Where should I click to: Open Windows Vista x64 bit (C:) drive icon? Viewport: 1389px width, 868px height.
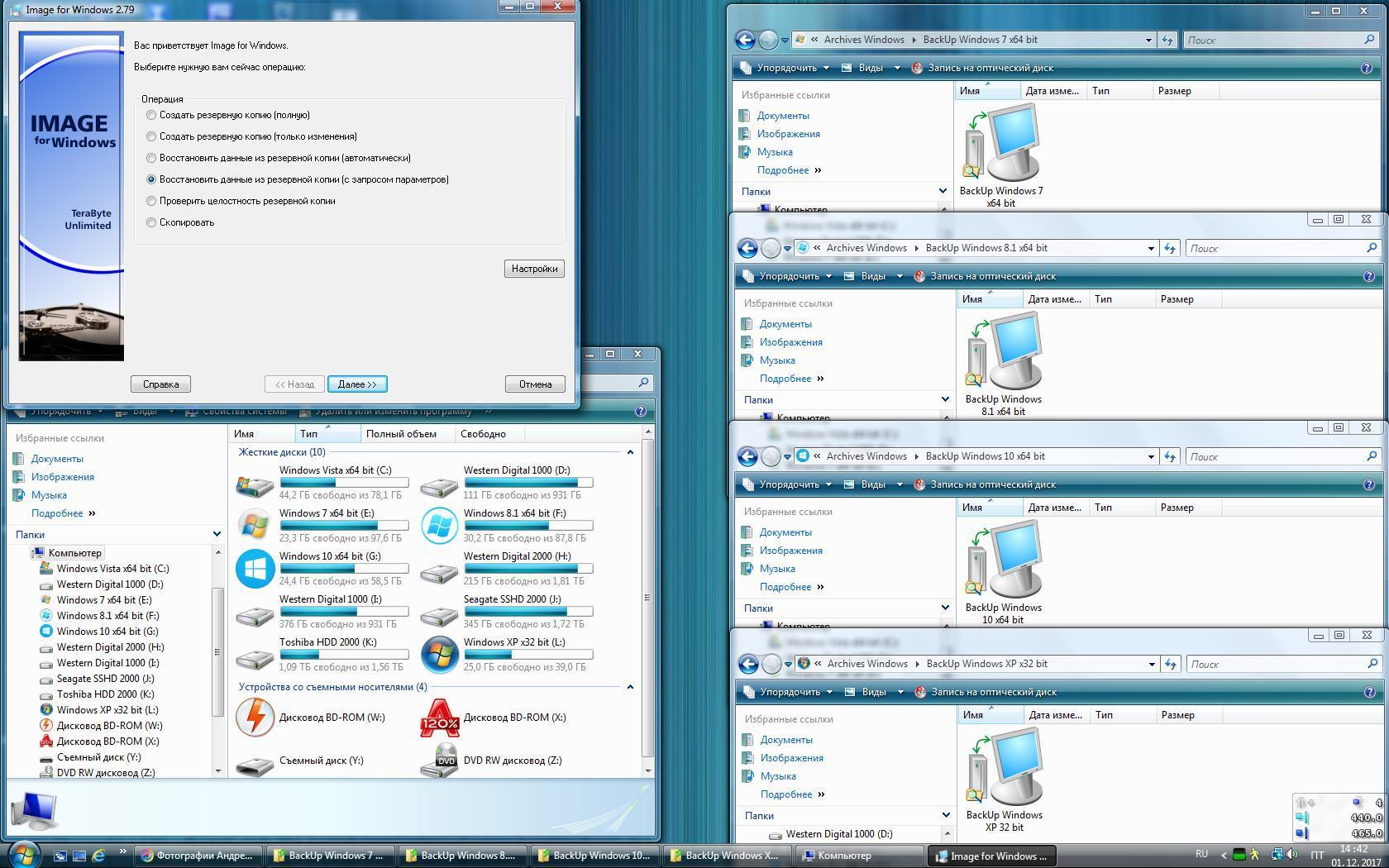click(x=255, y=484)
